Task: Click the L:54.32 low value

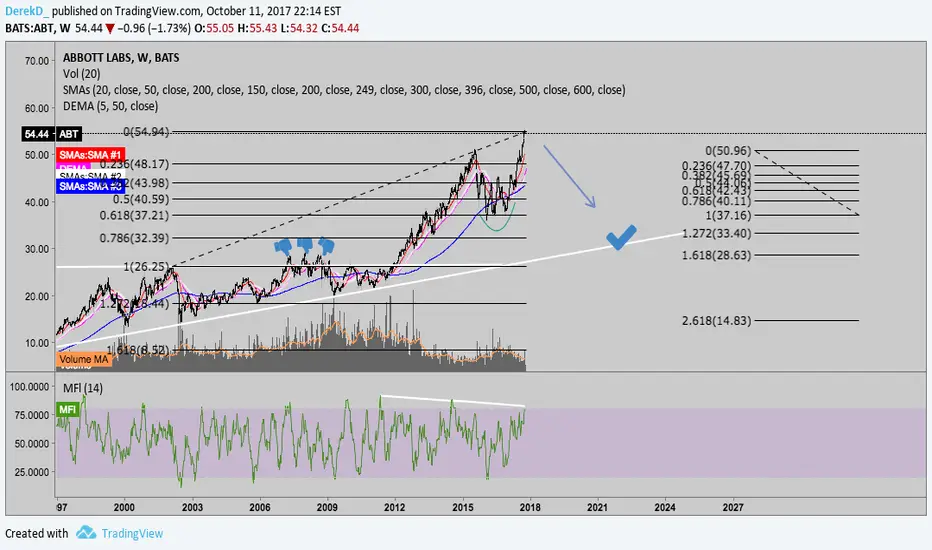Action: [x=299, y=28]
